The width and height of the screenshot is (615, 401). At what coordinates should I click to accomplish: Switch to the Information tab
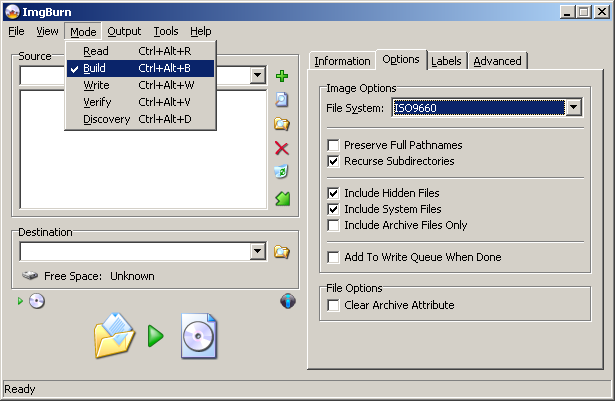pyautogui.click(x=342, y=61)
